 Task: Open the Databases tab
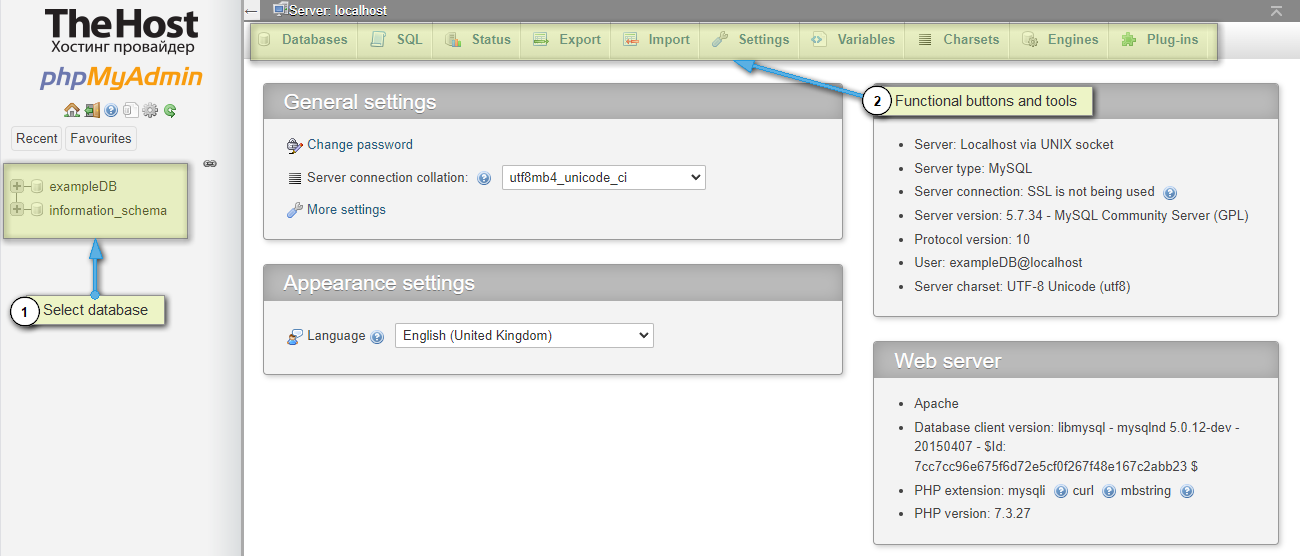(303, 40)
